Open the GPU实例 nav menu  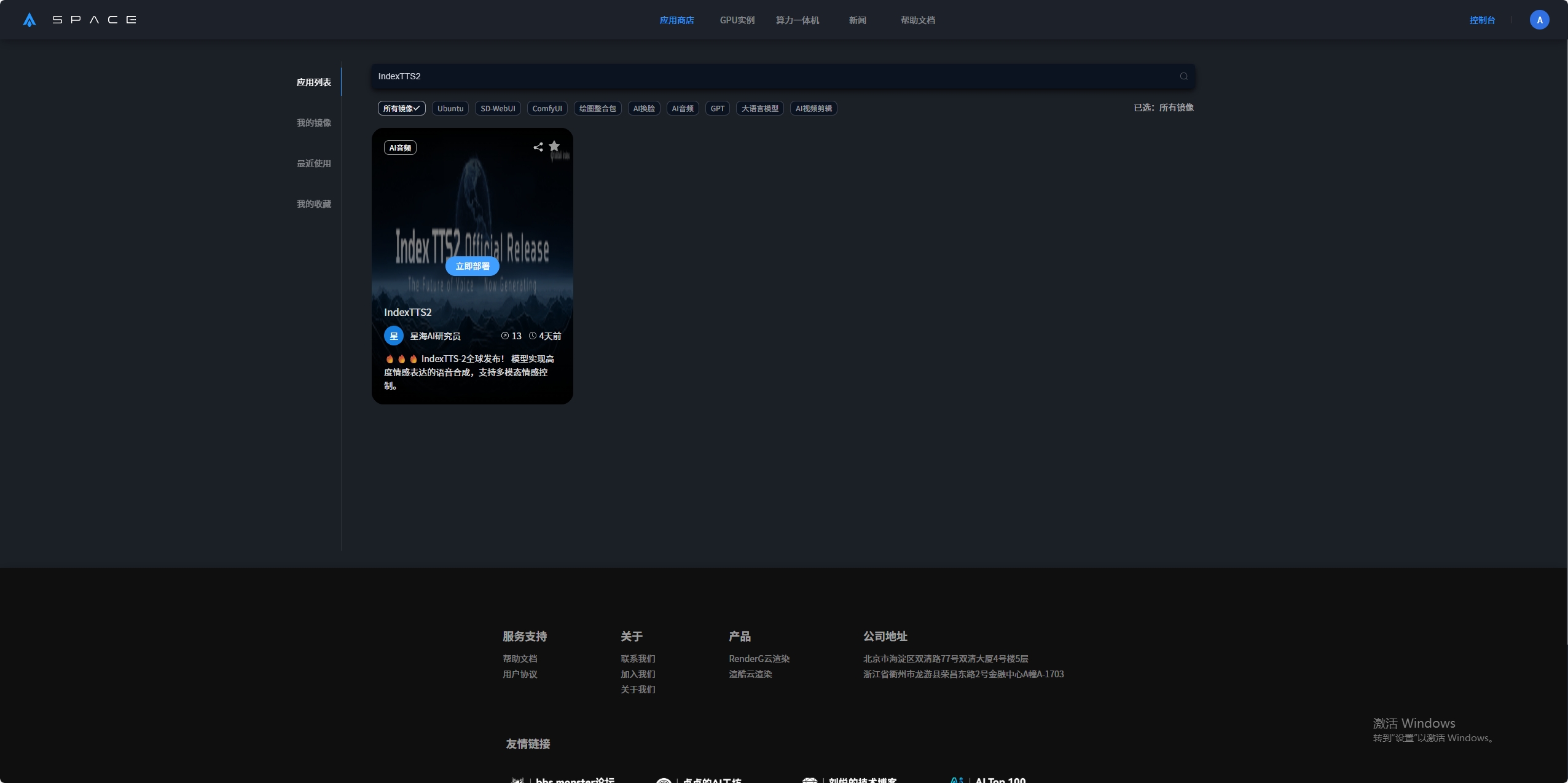(x=737, y=20)
